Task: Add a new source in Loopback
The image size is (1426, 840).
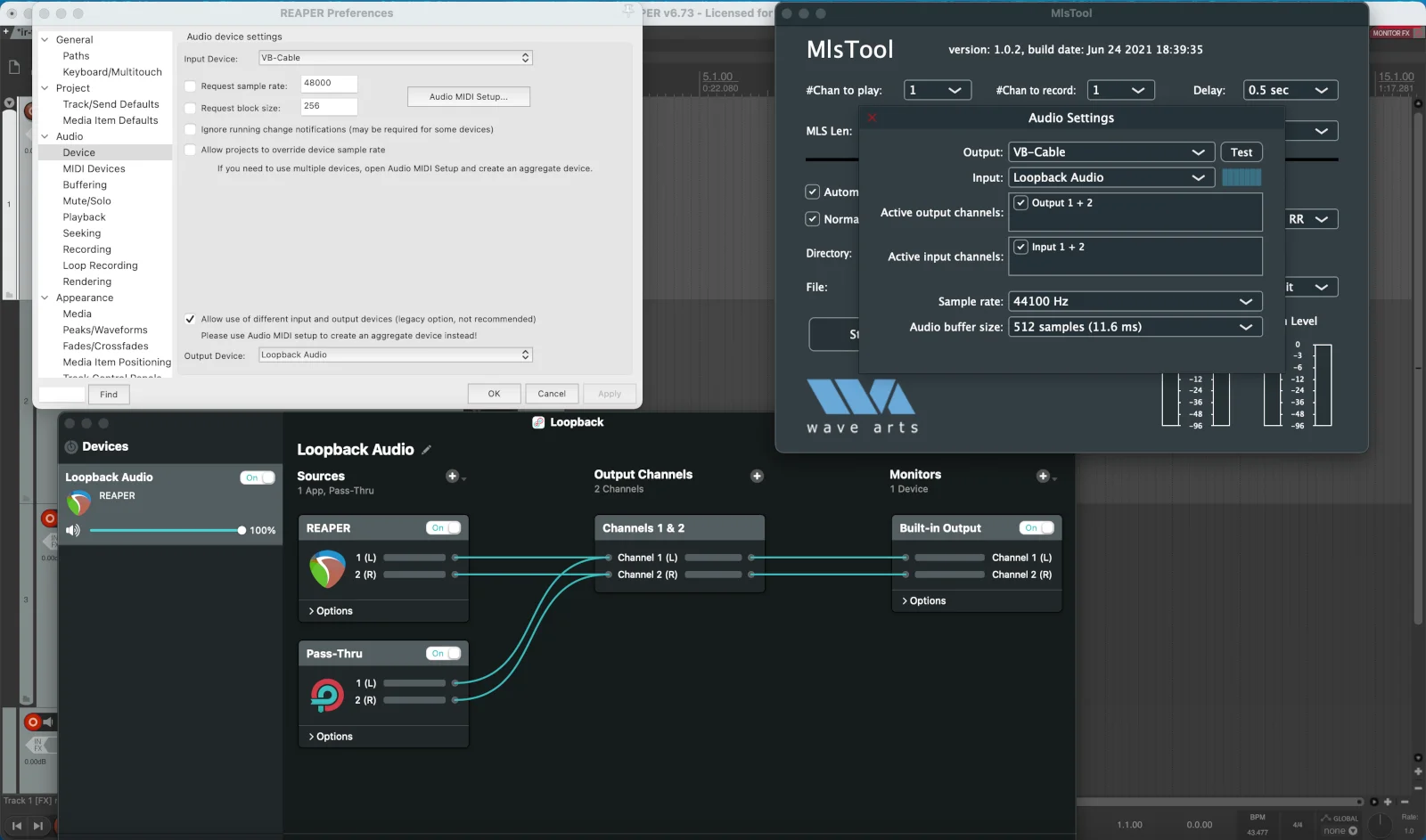Action: click(x=453, y=477)
